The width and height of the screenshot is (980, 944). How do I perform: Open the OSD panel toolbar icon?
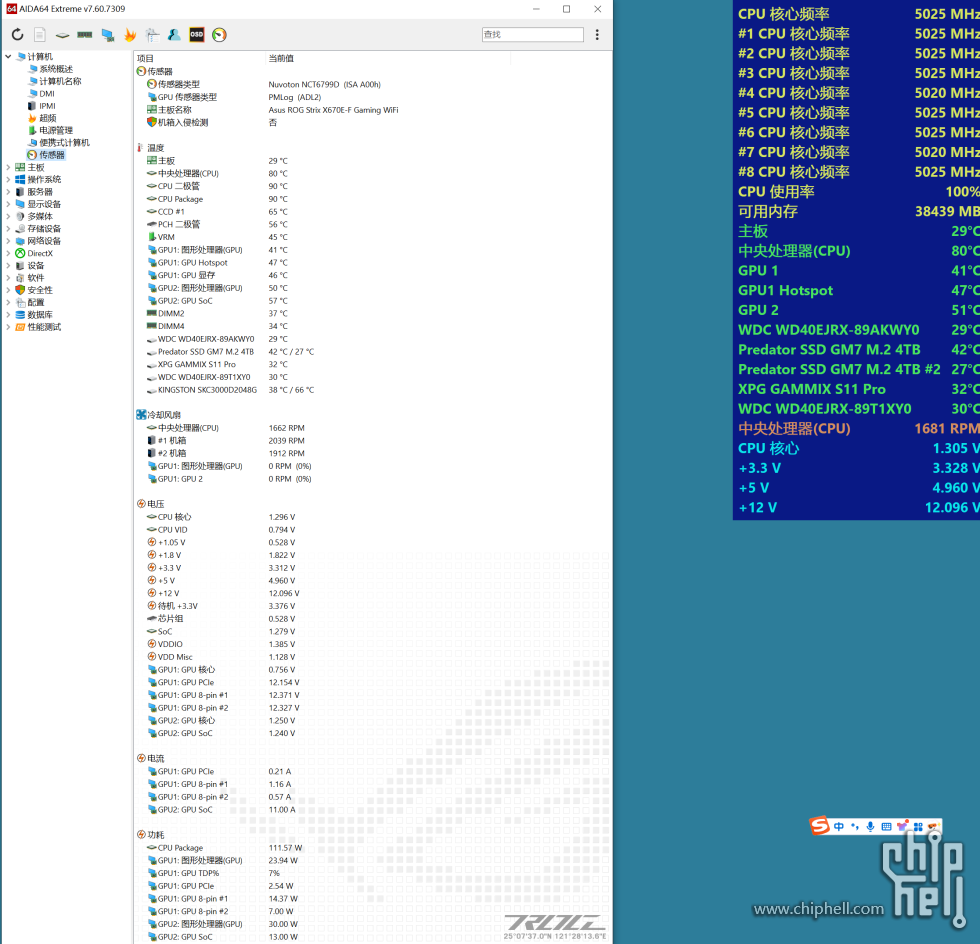click(197, 35)
